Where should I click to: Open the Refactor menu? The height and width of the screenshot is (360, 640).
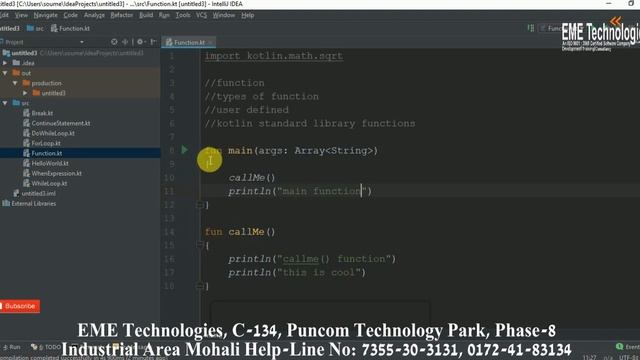click(x=122, y=15)
